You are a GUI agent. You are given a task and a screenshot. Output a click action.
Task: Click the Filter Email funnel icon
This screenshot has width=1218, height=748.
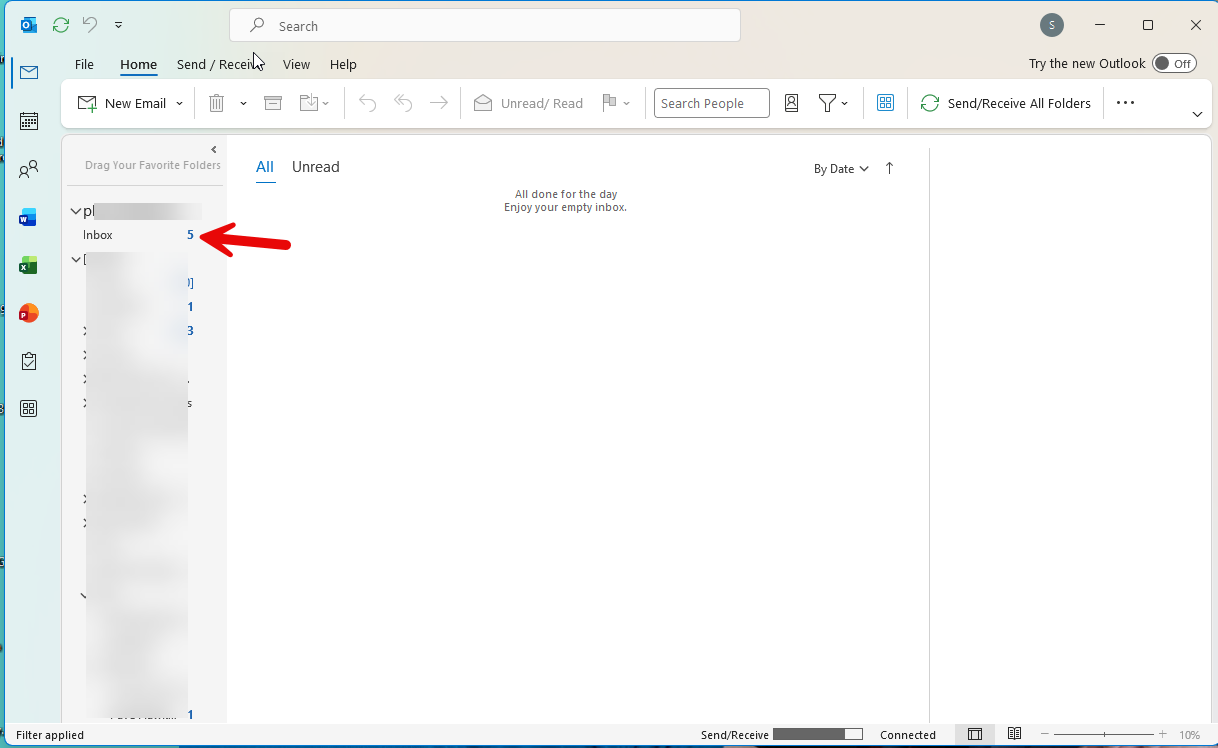pyautogui.click(x=827, y=103)
